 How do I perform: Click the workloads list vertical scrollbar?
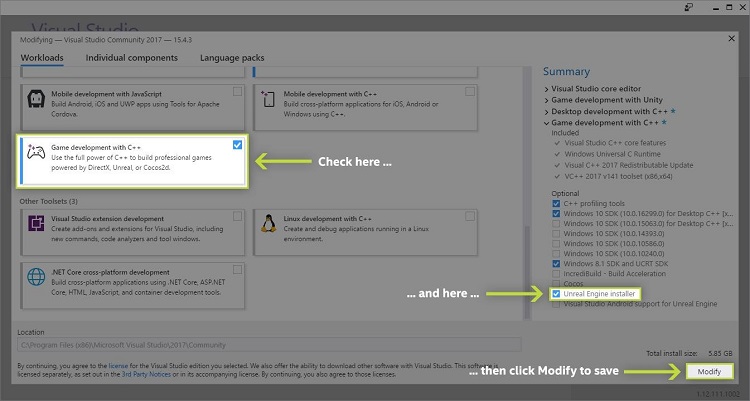click(x=527, y=271)
